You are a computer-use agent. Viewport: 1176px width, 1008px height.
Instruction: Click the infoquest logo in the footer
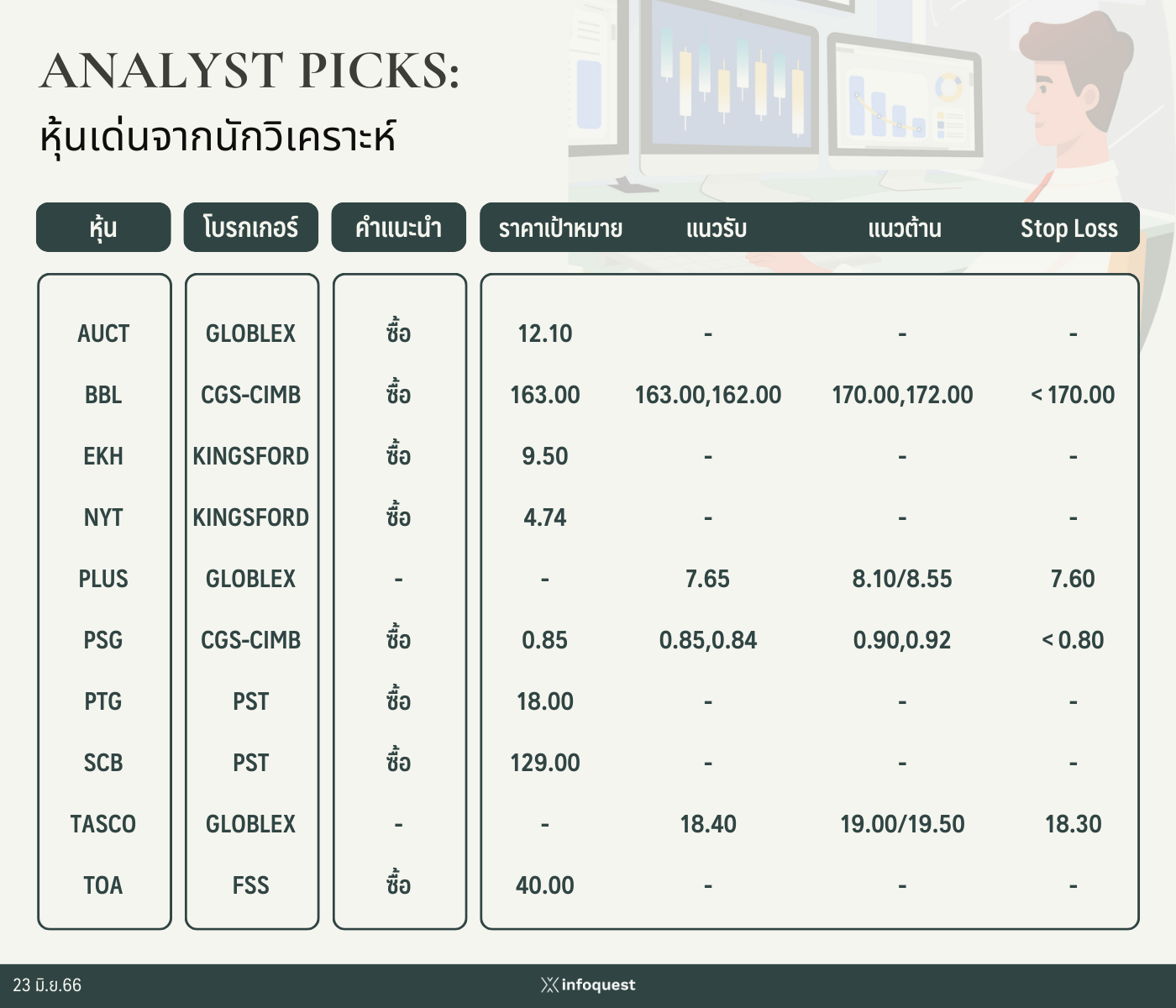[x=588, y=984]
